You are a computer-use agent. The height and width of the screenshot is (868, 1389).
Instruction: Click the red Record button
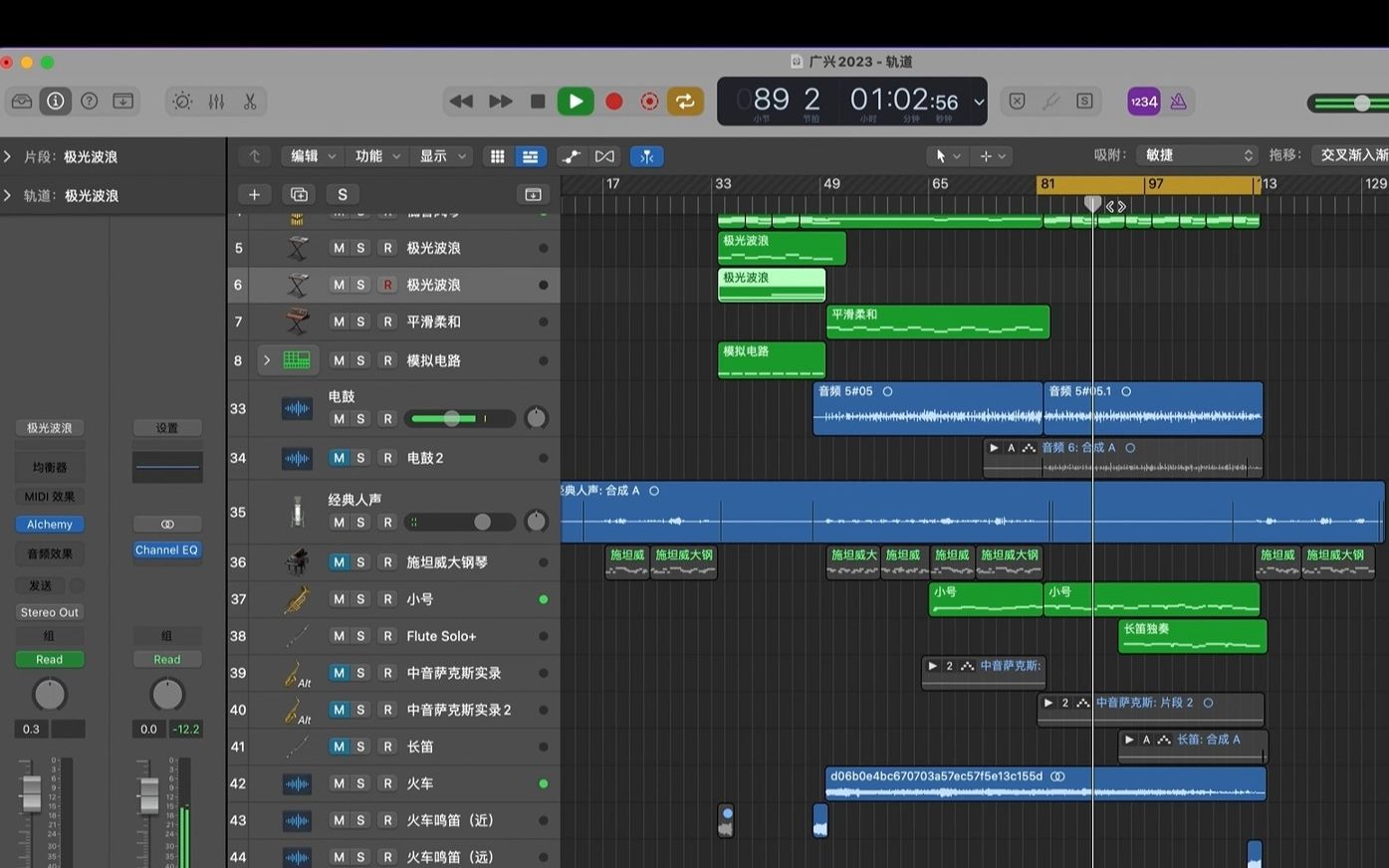(614, 102)
